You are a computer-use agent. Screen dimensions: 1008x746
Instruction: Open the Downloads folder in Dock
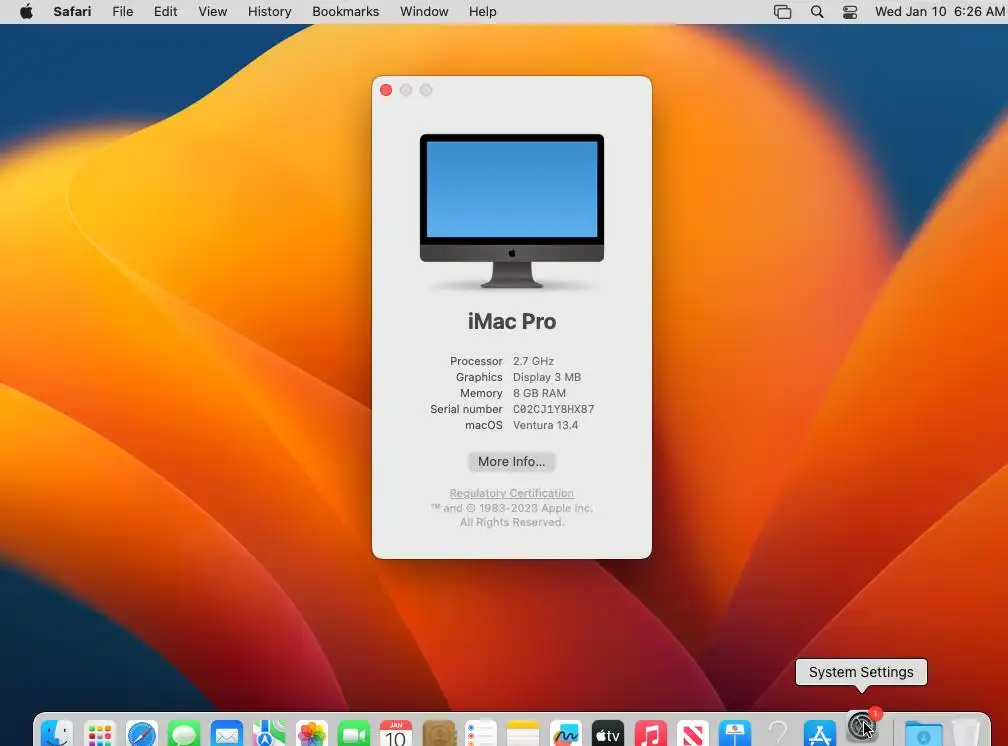(x=924, y=734)
